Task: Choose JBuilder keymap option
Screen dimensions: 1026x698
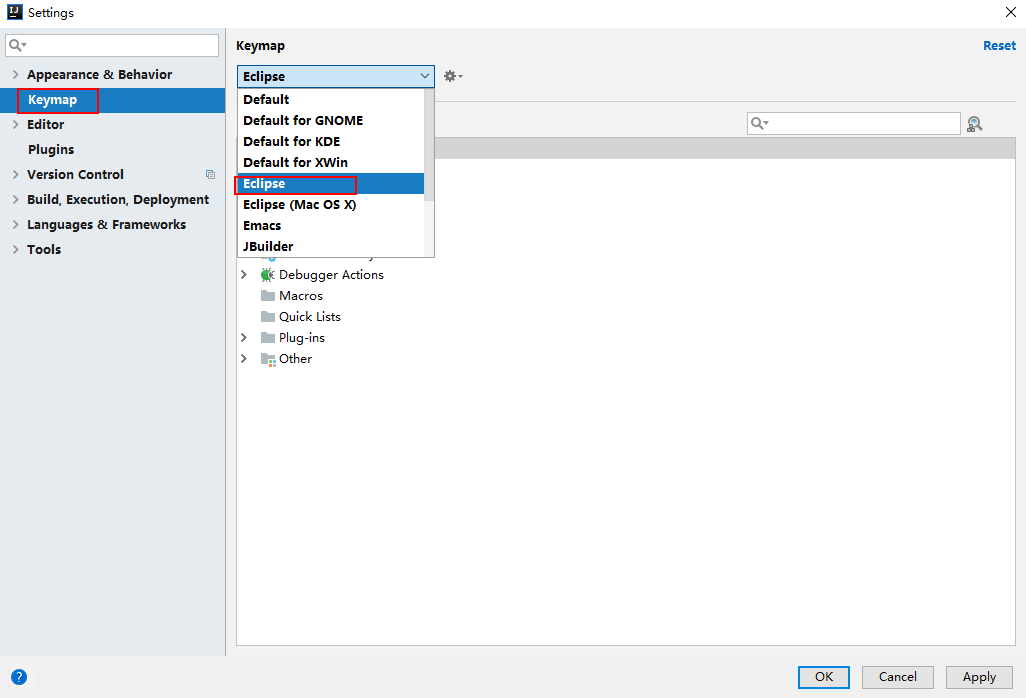Action: coord(330,247)
